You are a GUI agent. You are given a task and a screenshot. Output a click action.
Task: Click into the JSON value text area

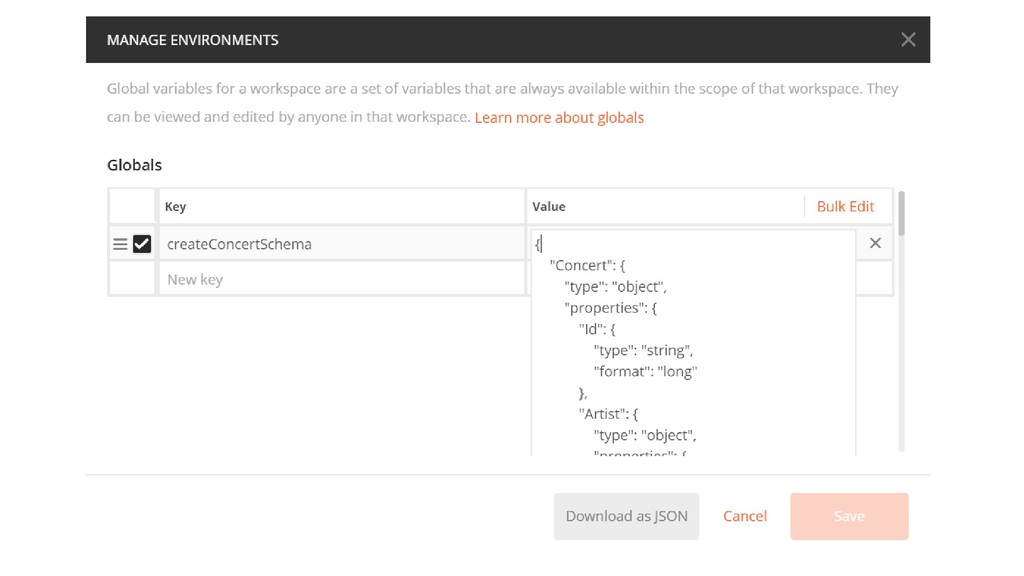click(x=693, y=343)
